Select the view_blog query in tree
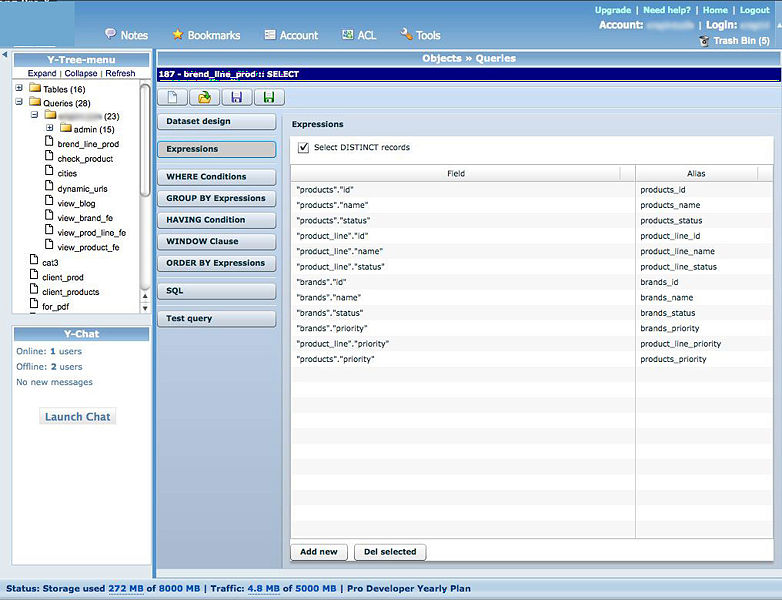This screenshot has width=782, height=600. point(75,203)
